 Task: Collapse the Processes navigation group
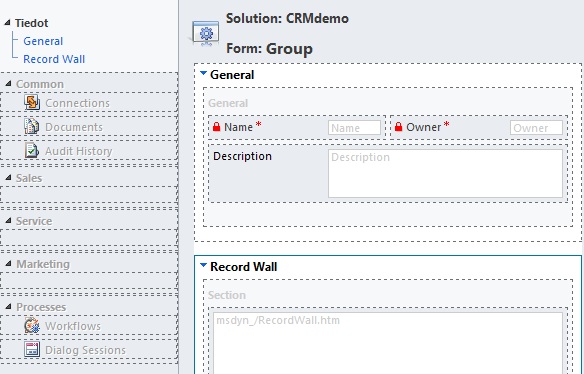[x=9, y=307]
